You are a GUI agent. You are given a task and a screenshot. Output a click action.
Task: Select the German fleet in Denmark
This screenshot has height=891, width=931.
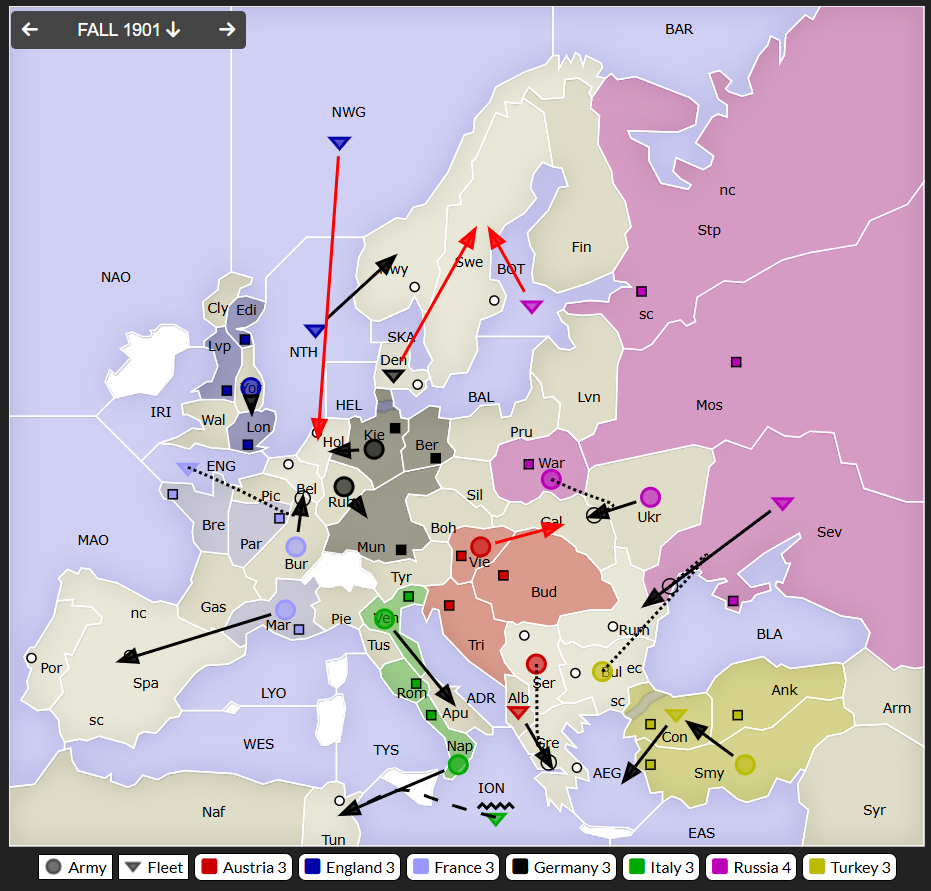393,376
